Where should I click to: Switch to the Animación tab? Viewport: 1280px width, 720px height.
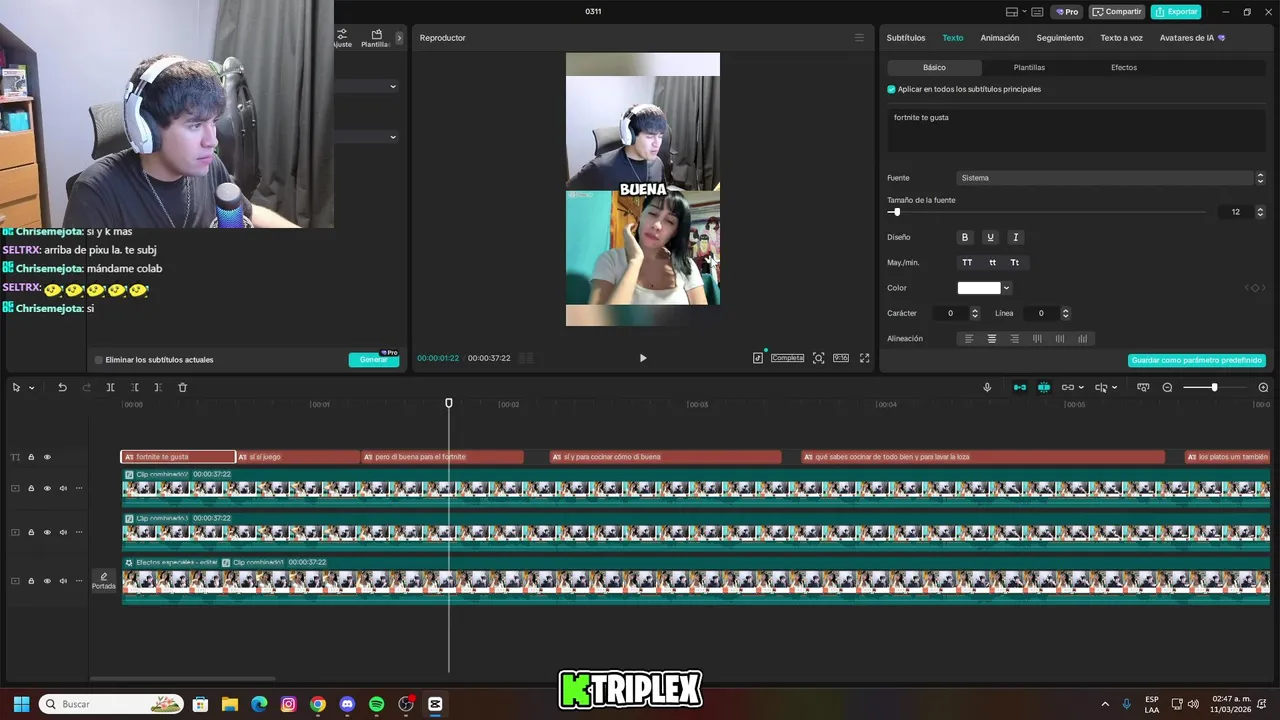point(1000,38)
